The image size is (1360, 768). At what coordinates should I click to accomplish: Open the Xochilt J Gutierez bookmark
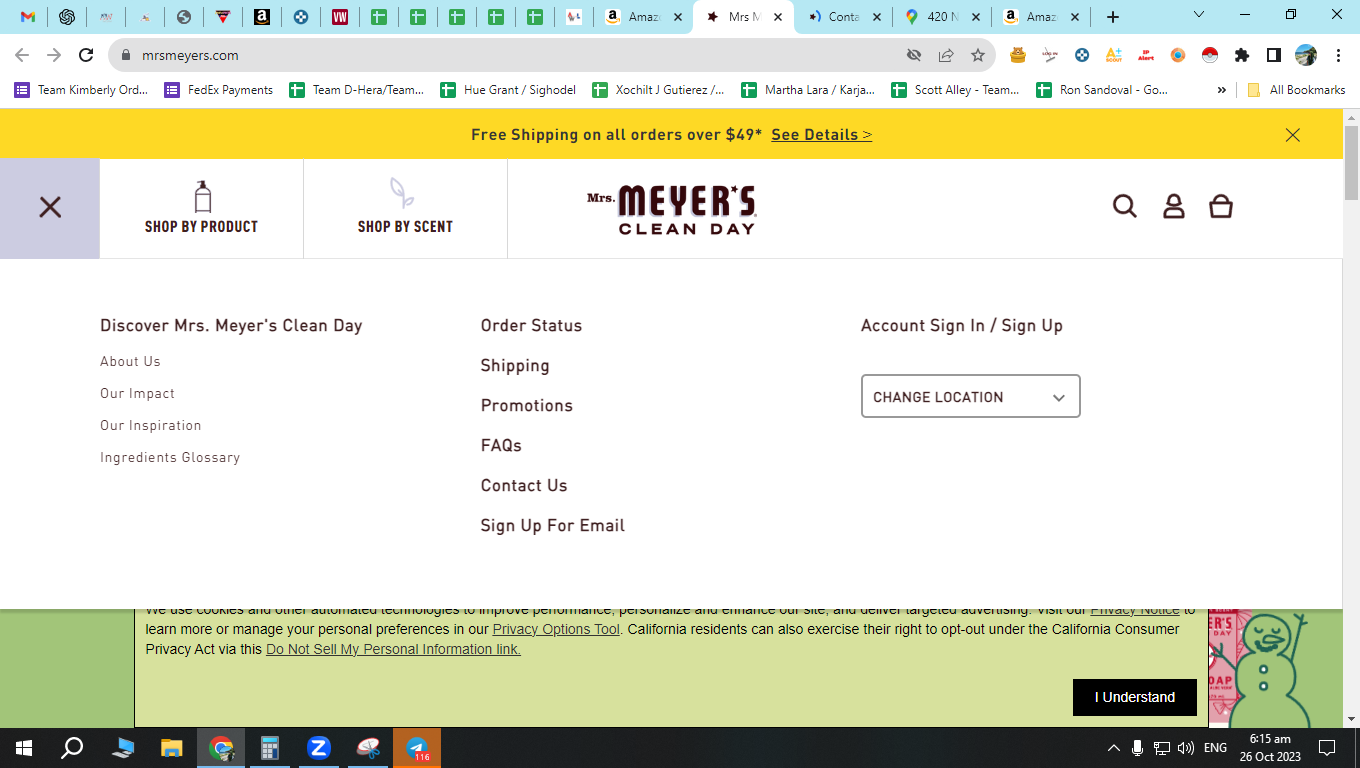[x=659, y=90]
